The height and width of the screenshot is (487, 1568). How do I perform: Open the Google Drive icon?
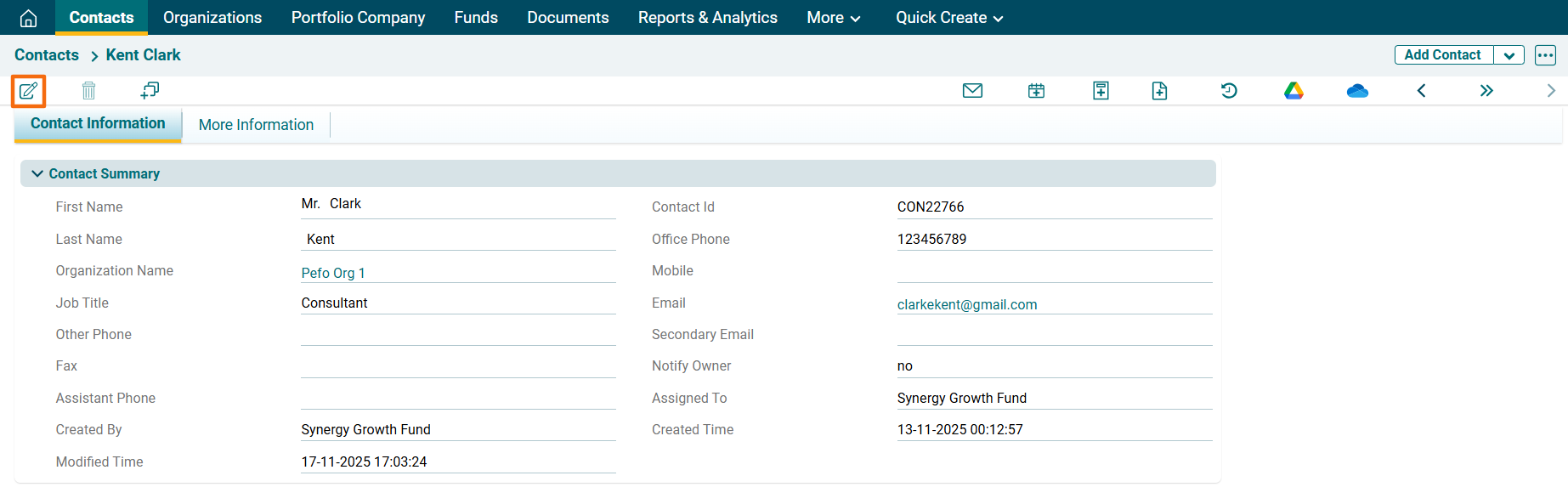click(x=1293, y=91)
